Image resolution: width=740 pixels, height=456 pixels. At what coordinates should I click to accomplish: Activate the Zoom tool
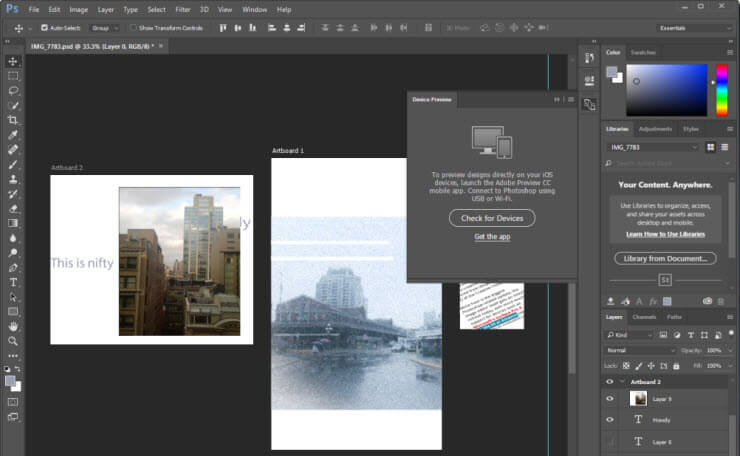tap(13, 340)
